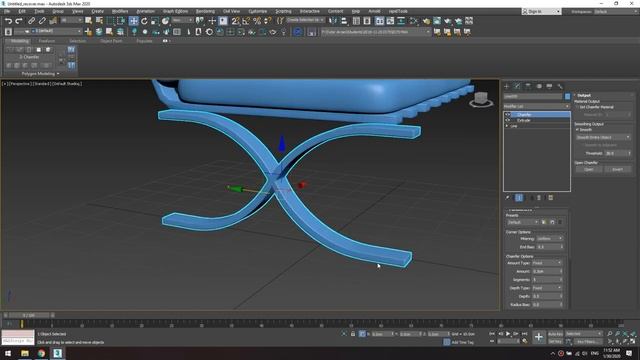Click the Invert button under Open Chamfer
Screen dimensions: 640x360
(x=618, y=169)
